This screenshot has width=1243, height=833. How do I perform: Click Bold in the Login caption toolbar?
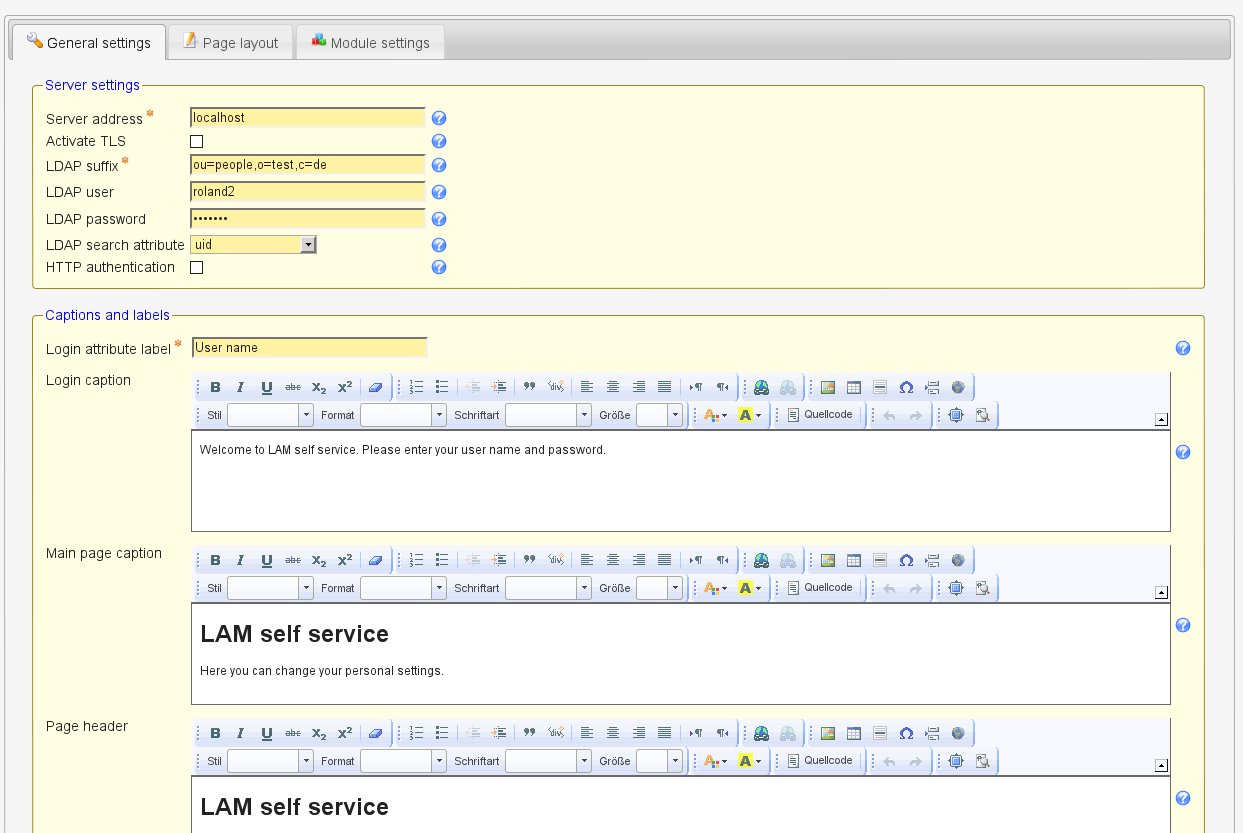[215, 388]
